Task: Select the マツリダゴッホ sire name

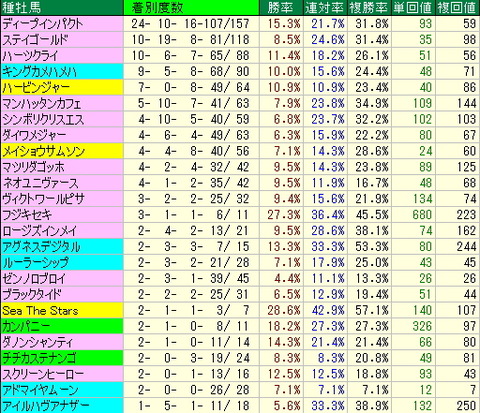Action: (33, 167)
